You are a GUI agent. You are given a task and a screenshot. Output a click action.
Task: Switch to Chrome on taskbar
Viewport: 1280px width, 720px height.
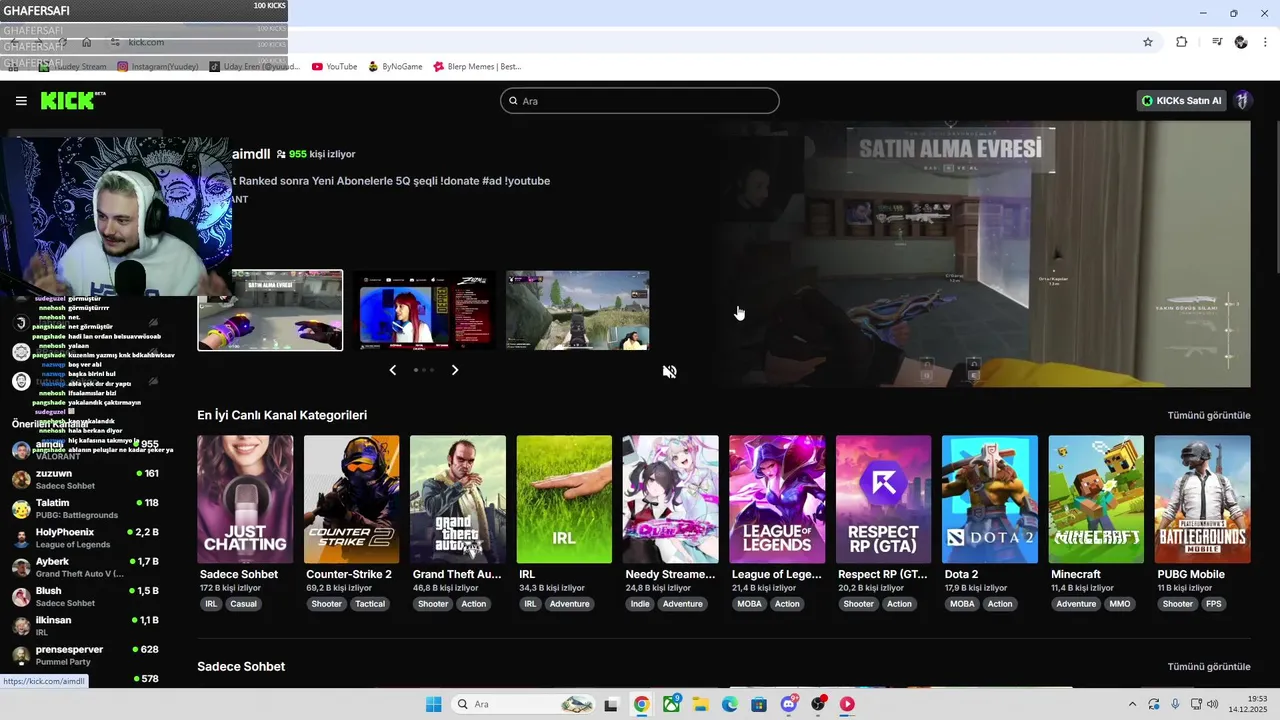click(x=641, y=704)
